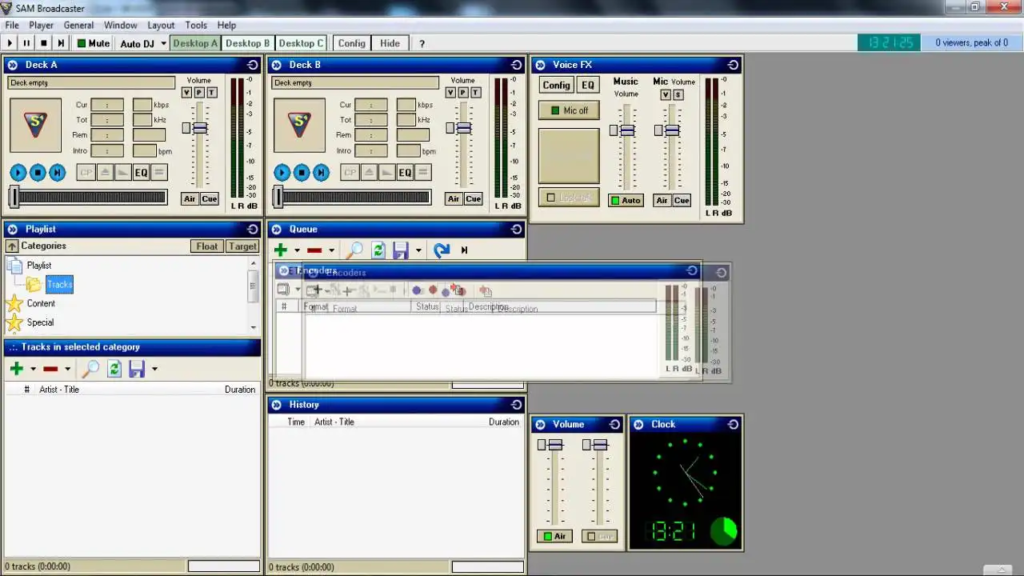The image size is (1024, 576).
Task: Open Config in the Voice FX panel
Action: pos(556,85)
